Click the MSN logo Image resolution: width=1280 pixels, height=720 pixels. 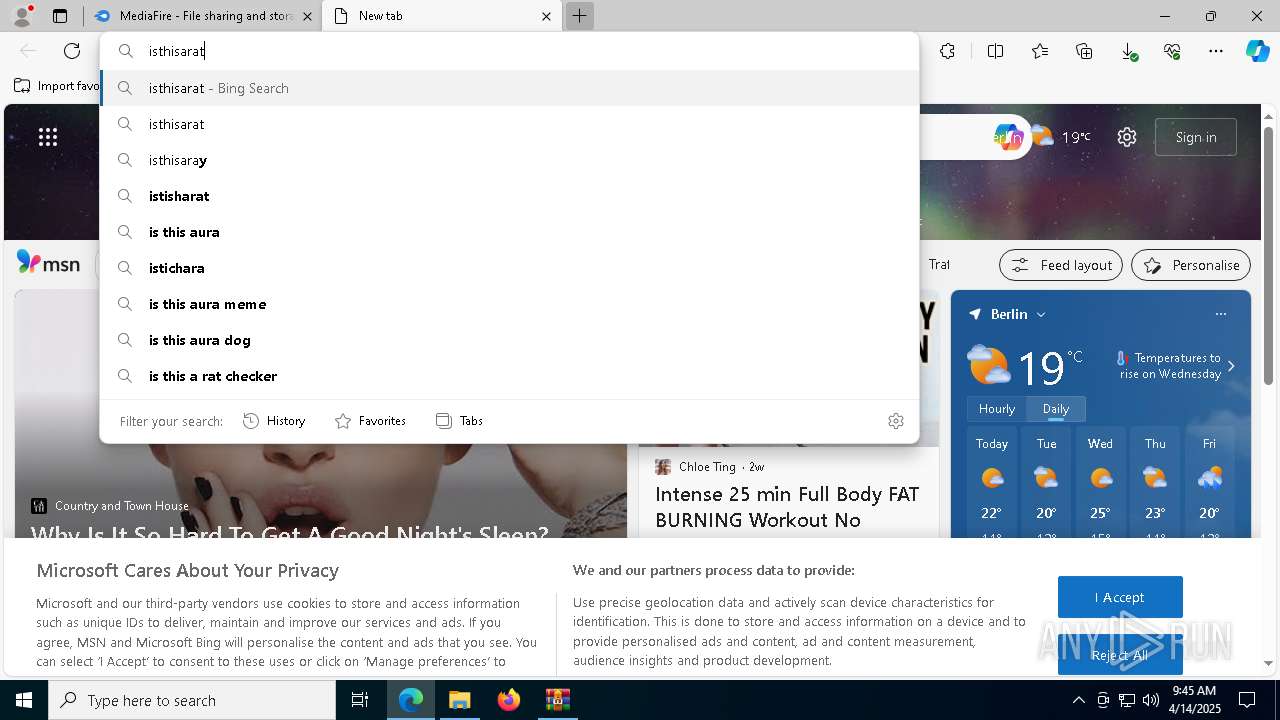49,264
